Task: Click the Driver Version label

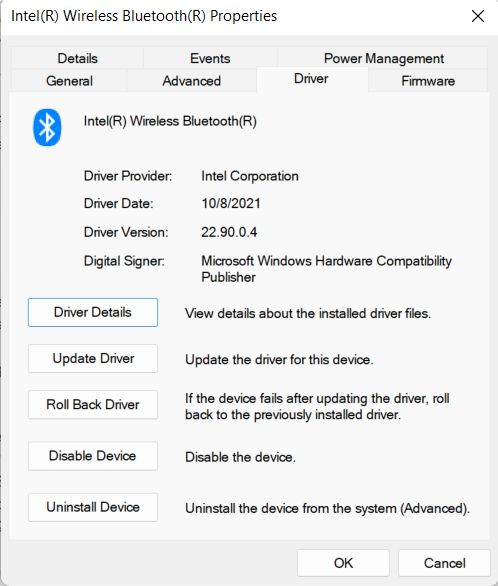Action: coord(126,232)
